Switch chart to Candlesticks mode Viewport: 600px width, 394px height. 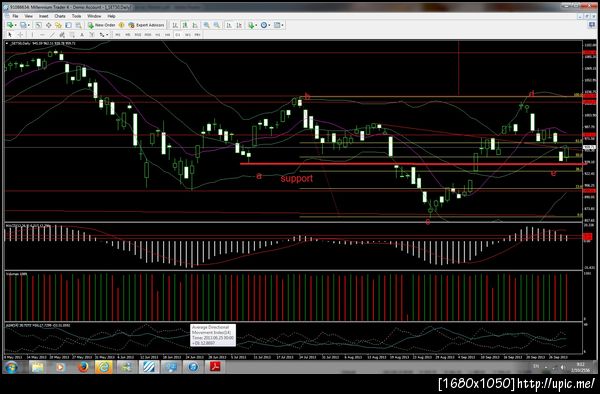pyautogui.click(x=185, y=25)
